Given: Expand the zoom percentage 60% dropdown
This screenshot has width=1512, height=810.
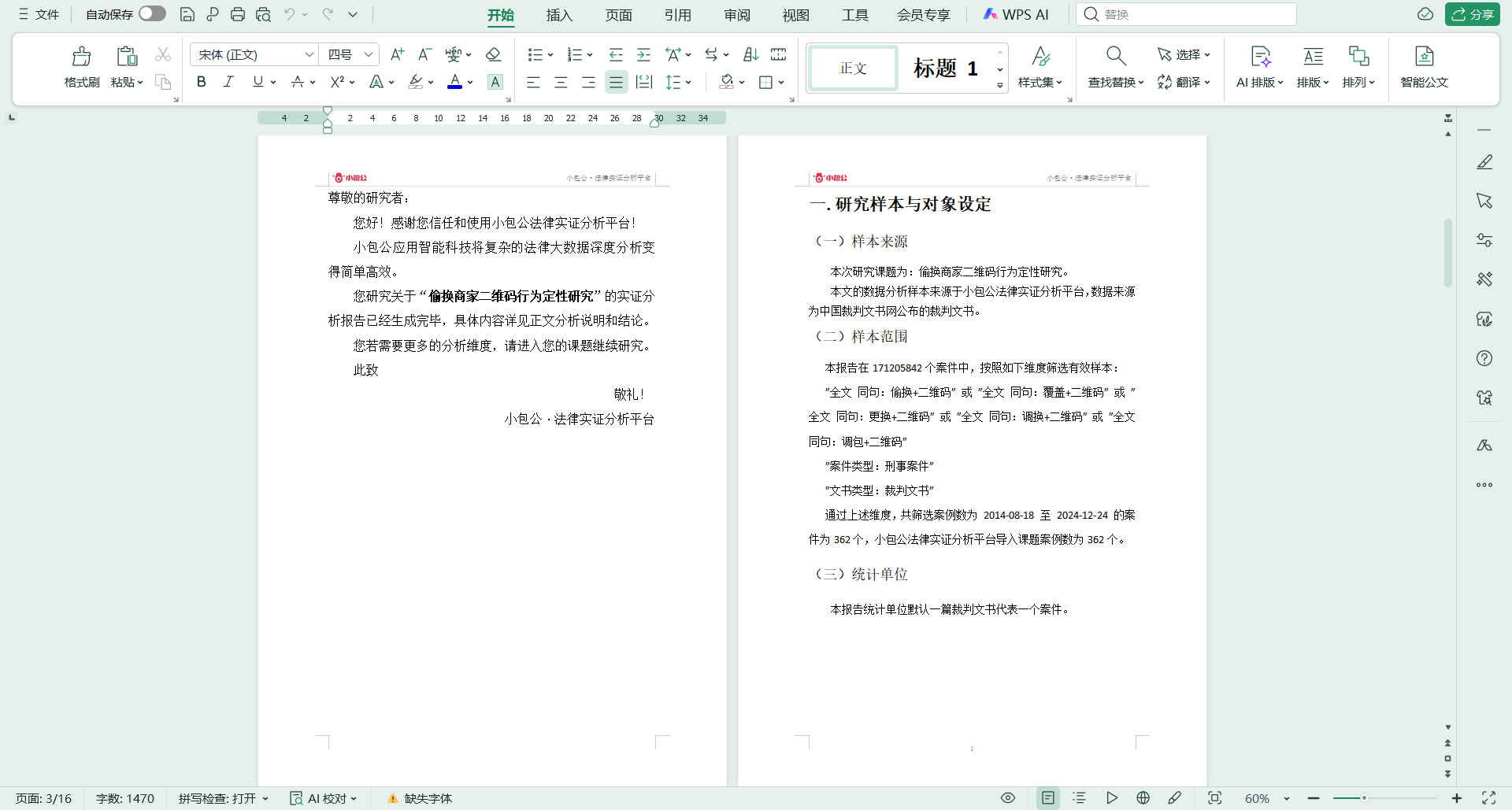Looking at the screenshot, I should click(1287, 799).
